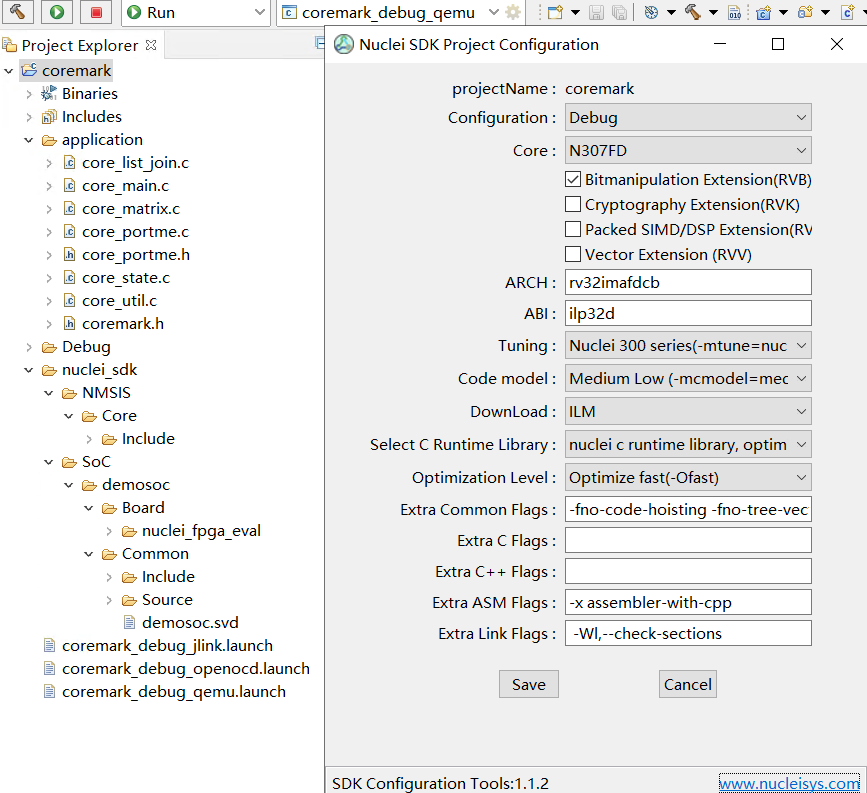Open the Optimization Level dropdown
Image resolution: width=867 pixels, height=793 pixels.
688,478
